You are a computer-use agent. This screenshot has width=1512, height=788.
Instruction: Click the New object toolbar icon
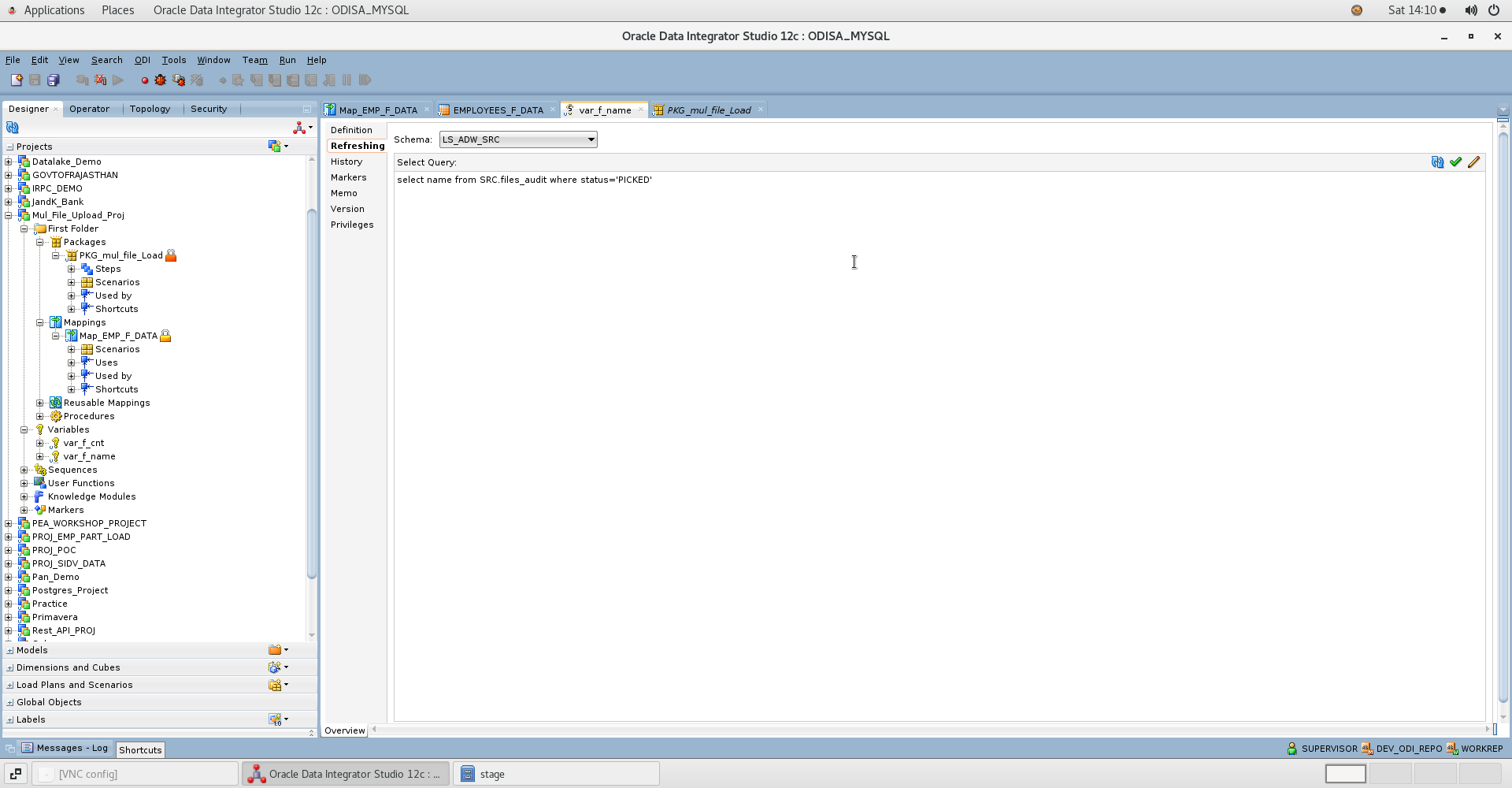16,80
